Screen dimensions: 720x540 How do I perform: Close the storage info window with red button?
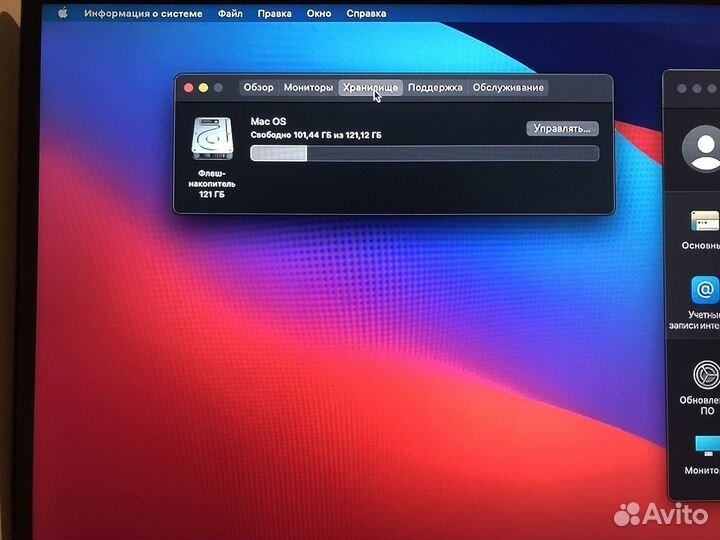[x=188, y=88]
